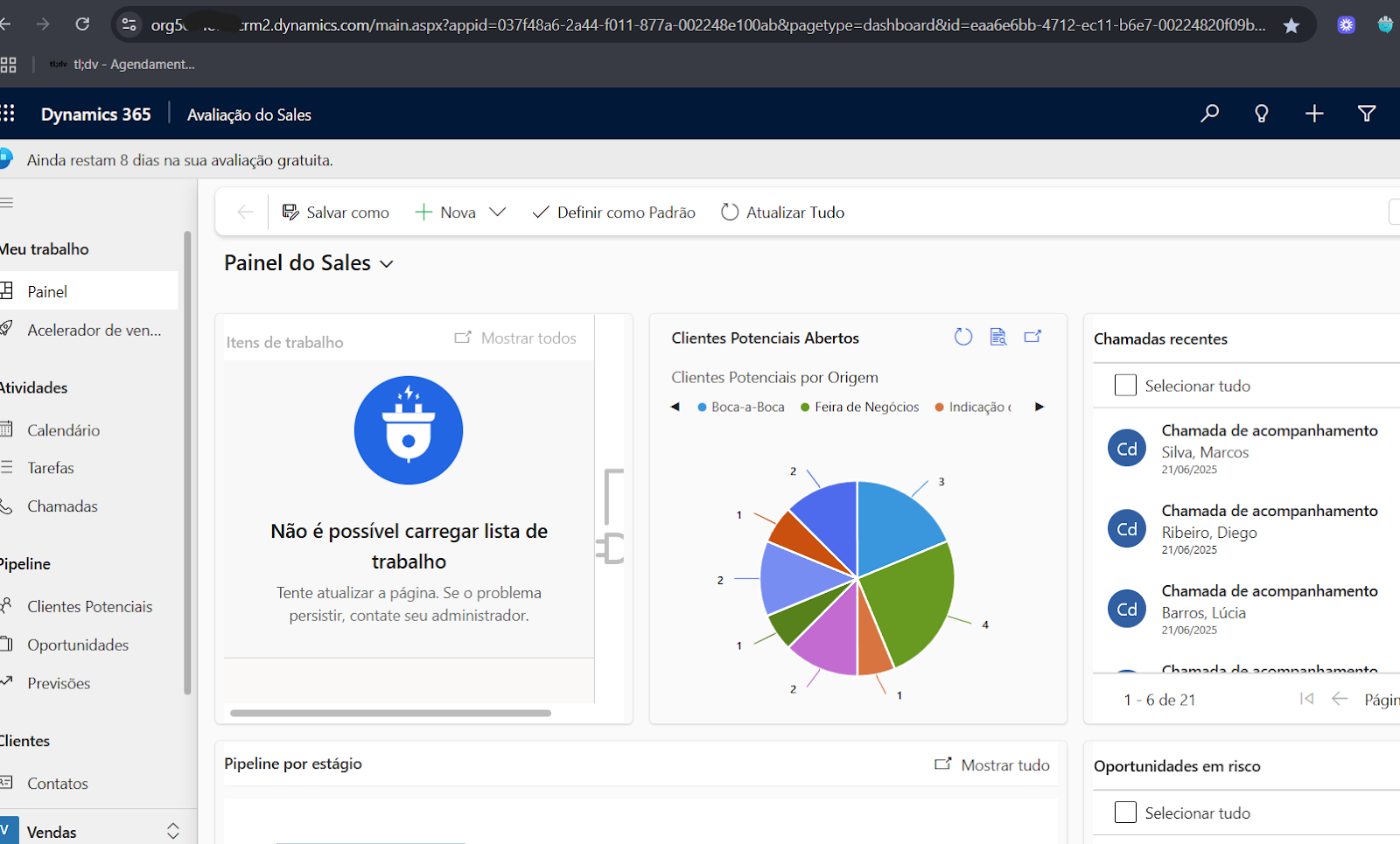Image resolution: width=1400 pixels, height=844 pixels.
Task: Refresh the Clientes Potenciais Abertos chart
Action: tap(962, 338)
